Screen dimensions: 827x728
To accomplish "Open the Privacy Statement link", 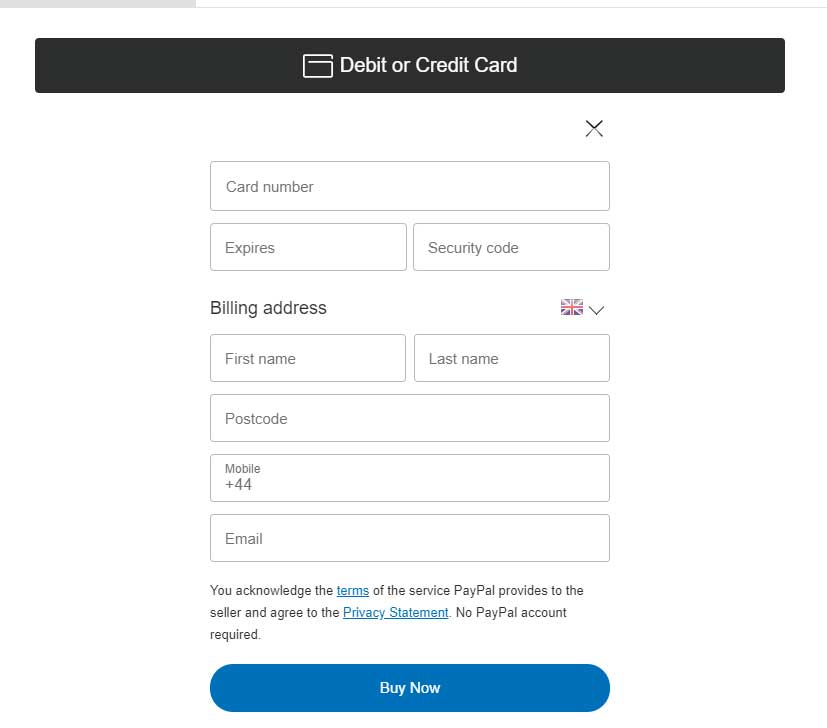I will [x=396, y=612].
